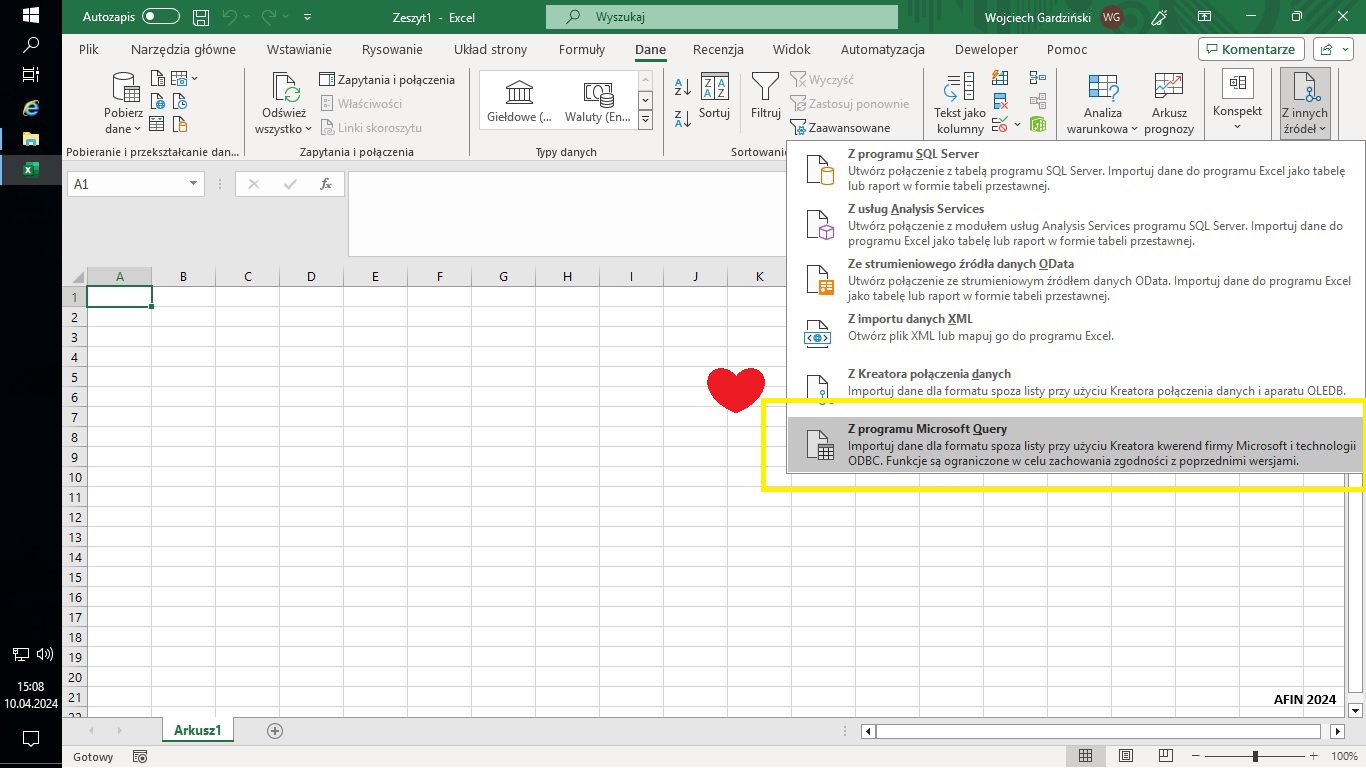Image resolution: width=1366 pixels, height=768 pixels.
Task: Click the Flash Fill icon
Action: point(1000,78)
